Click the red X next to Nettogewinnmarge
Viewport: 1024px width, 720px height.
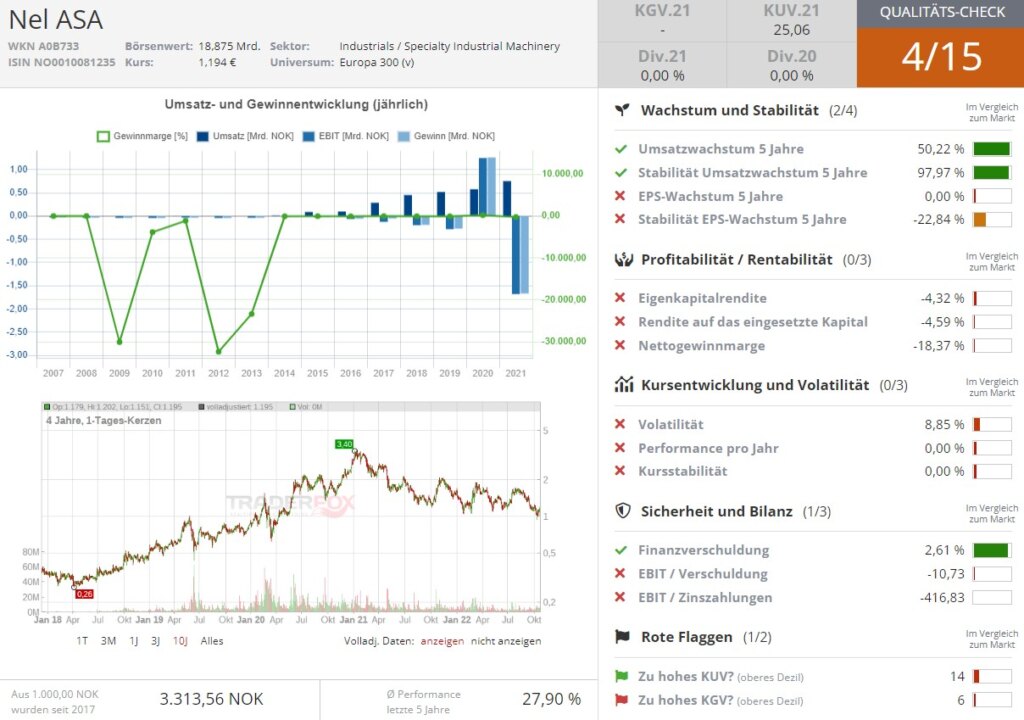(620, 345)
